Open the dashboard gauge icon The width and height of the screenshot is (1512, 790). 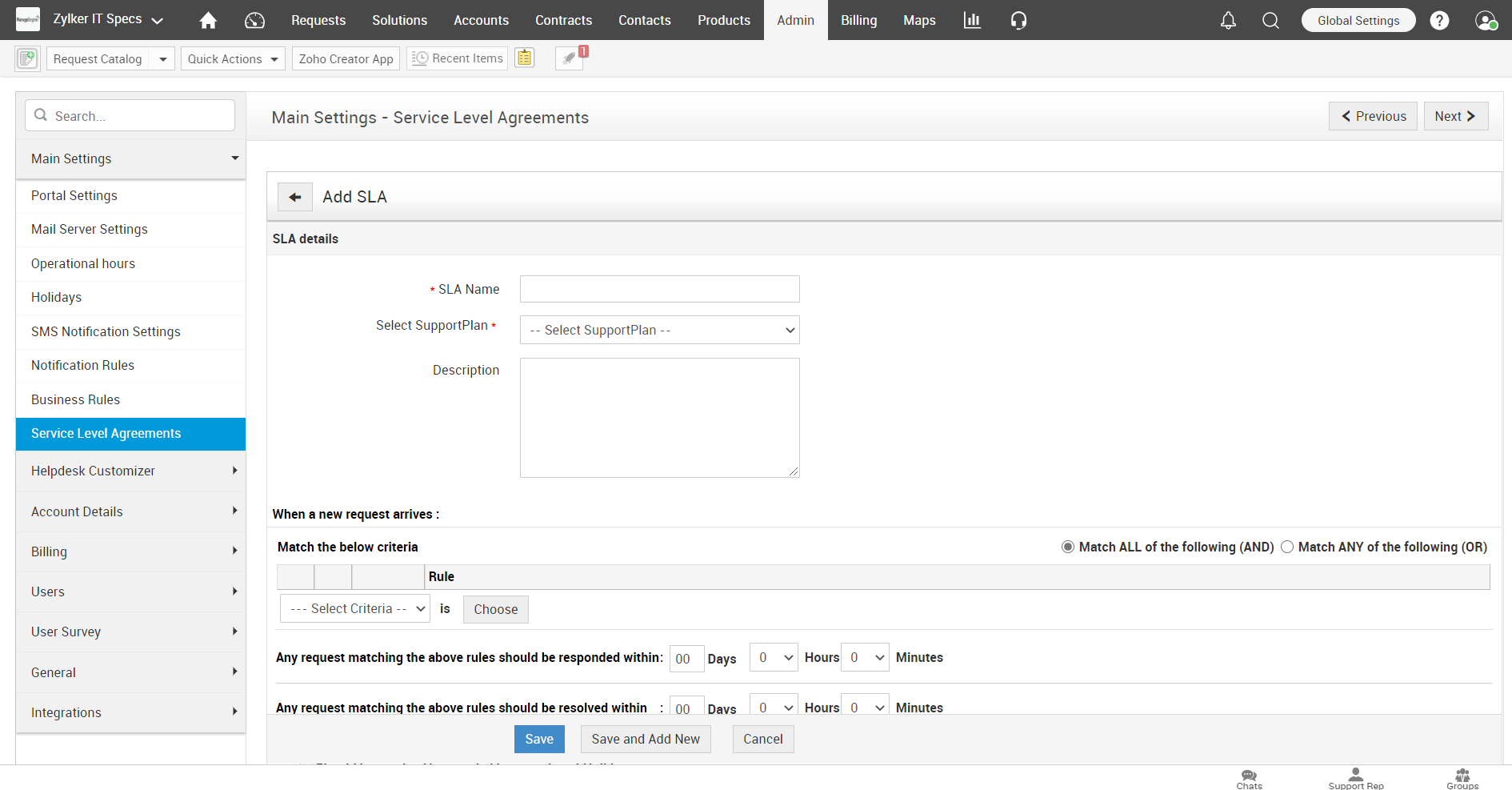coord(254,20)
